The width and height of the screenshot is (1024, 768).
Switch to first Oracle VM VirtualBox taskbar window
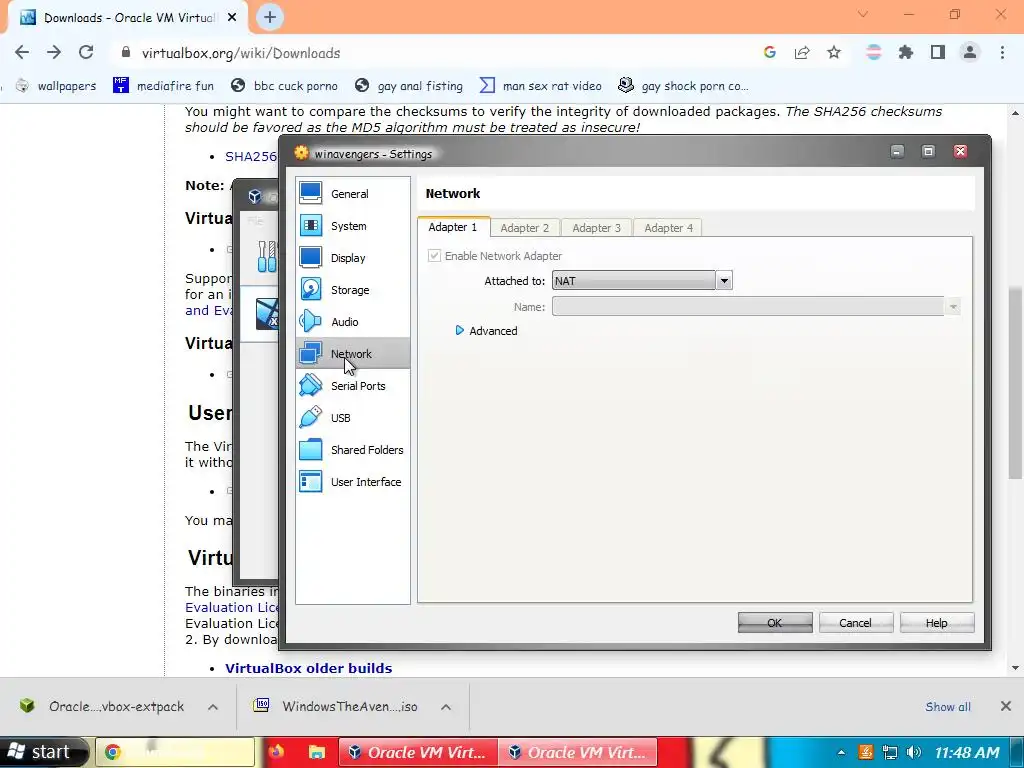(418, 752)
